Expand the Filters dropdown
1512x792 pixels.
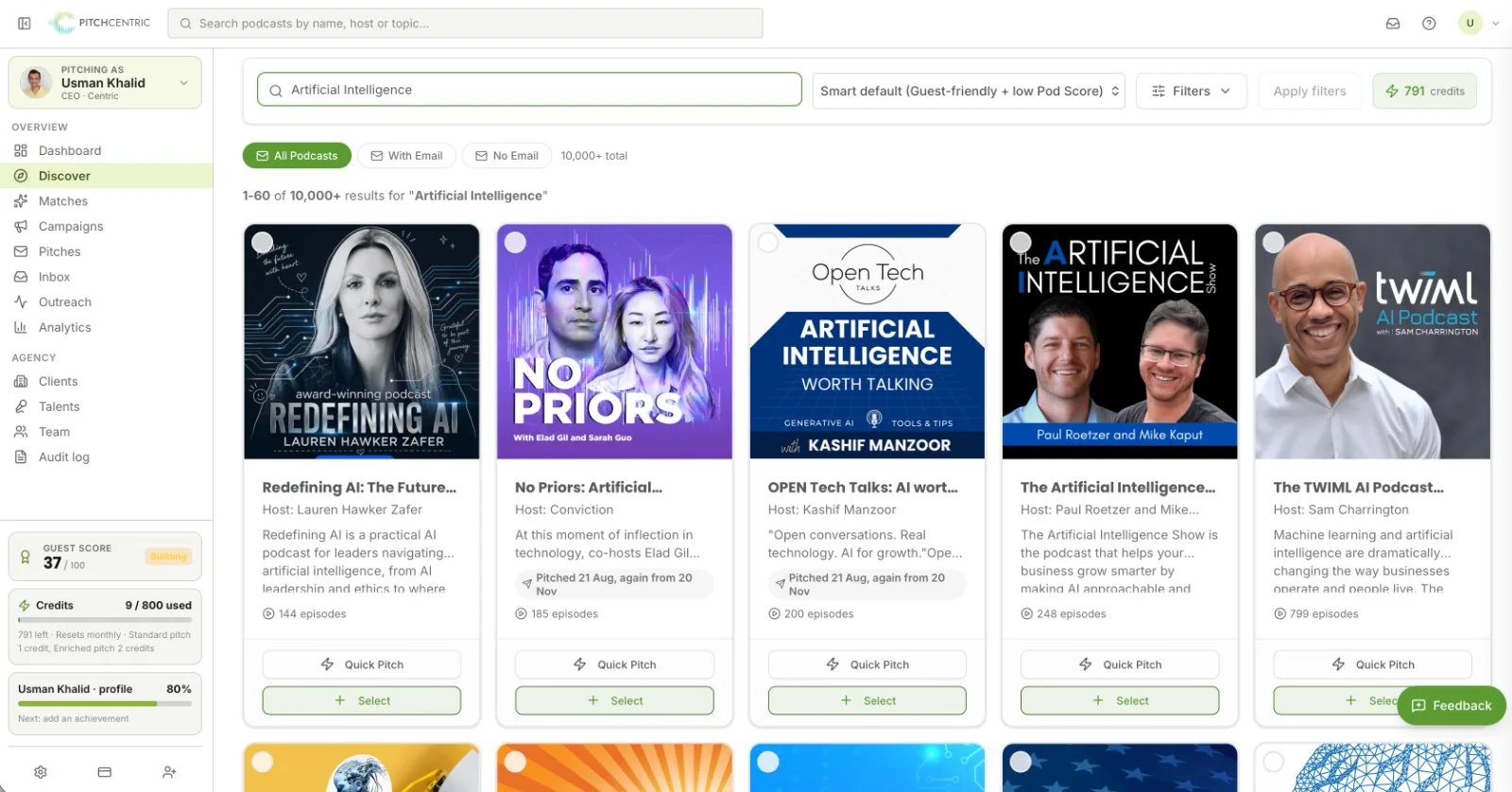[x=1191, y=91]
